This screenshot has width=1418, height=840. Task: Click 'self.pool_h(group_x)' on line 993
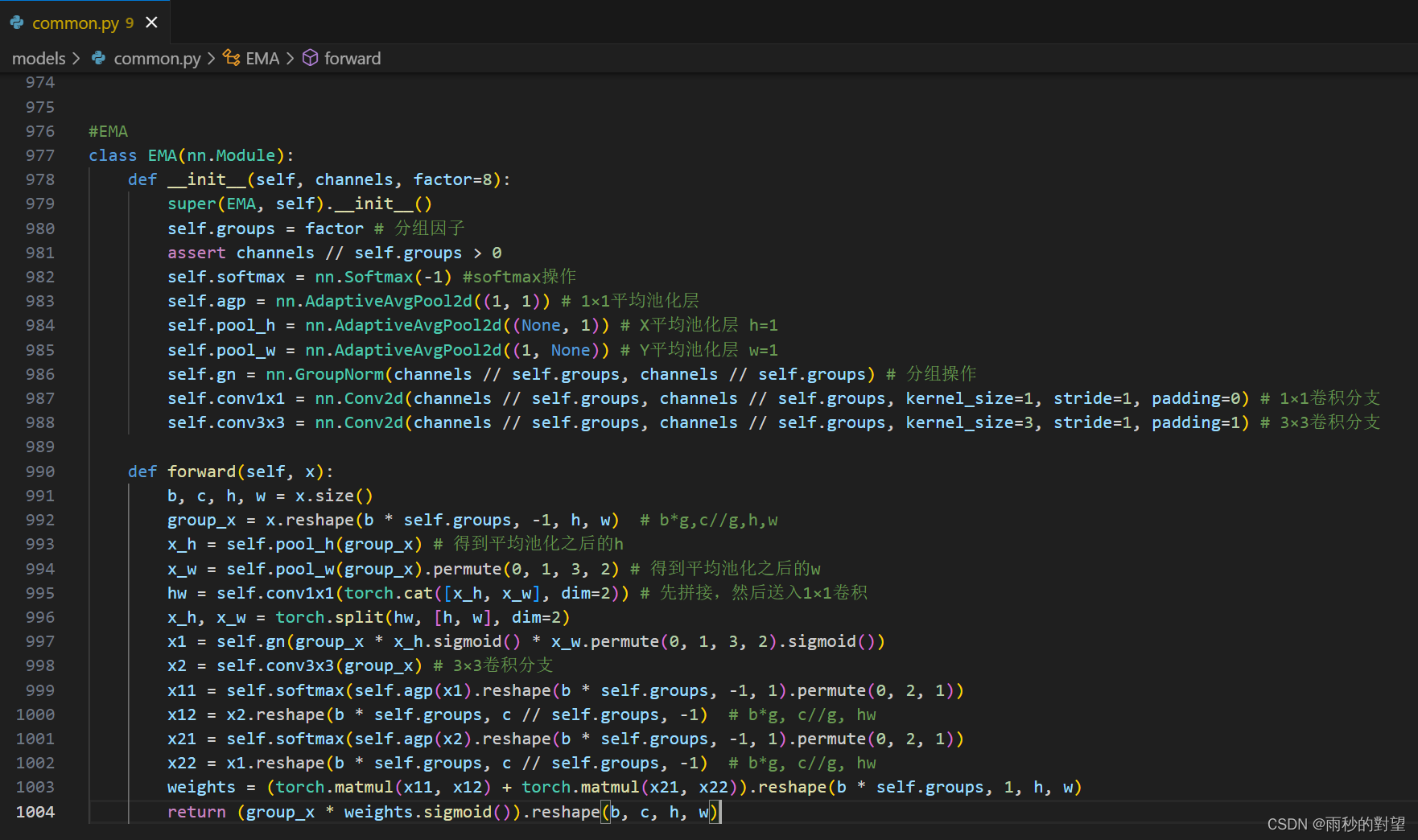pos(324,544)
